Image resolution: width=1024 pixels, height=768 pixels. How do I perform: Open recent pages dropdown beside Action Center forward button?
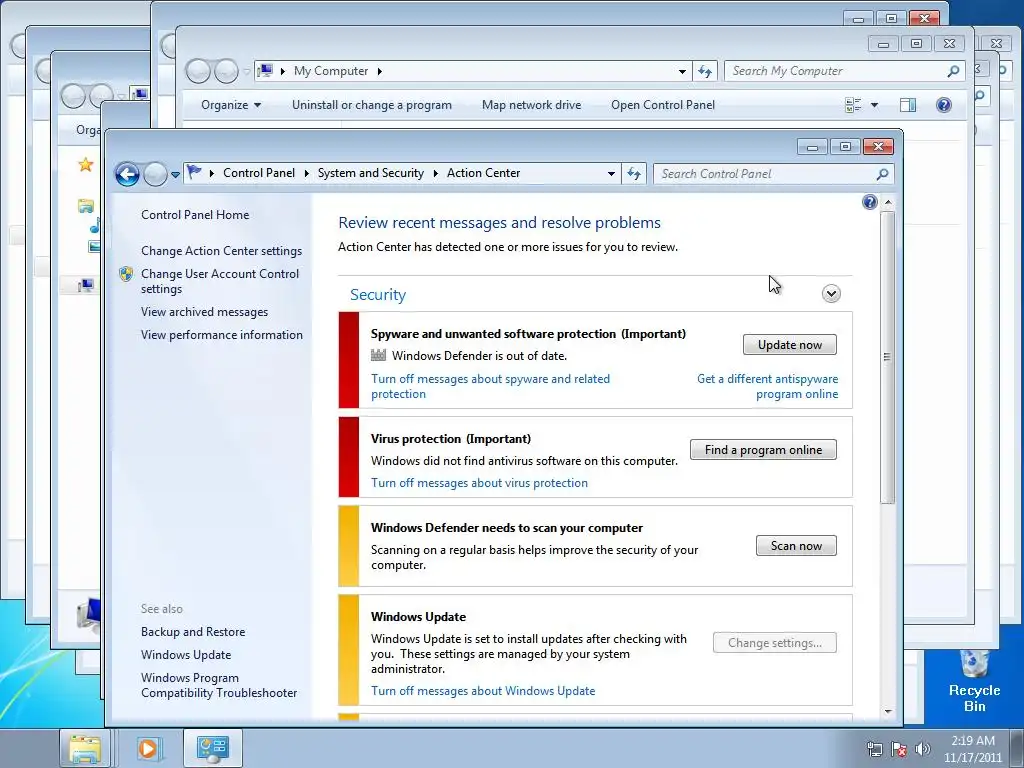pos(175,175)
